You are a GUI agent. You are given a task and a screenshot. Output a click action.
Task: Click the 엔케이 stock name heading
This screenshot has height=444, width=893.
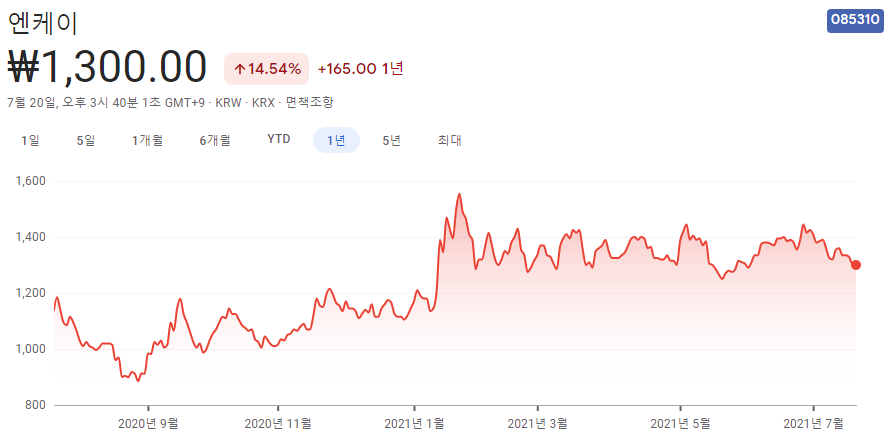click(x=43, y=23)
